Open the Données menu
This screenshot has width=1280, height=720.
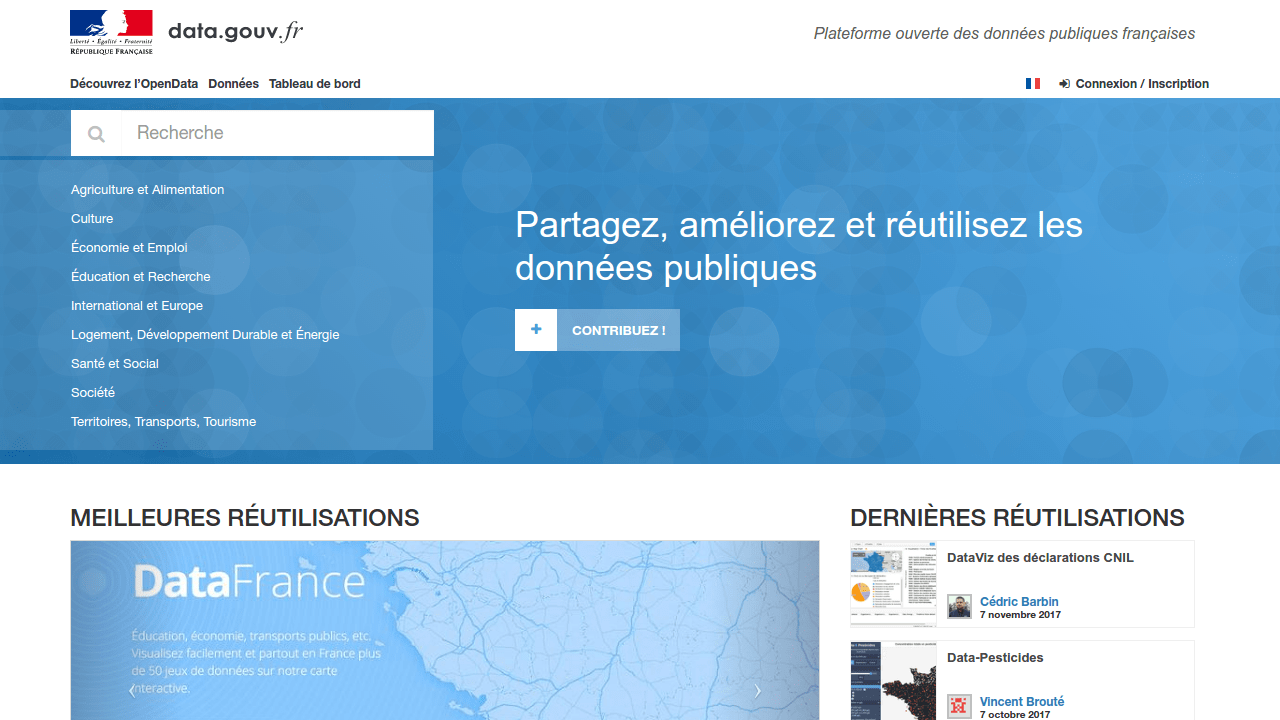233,84
